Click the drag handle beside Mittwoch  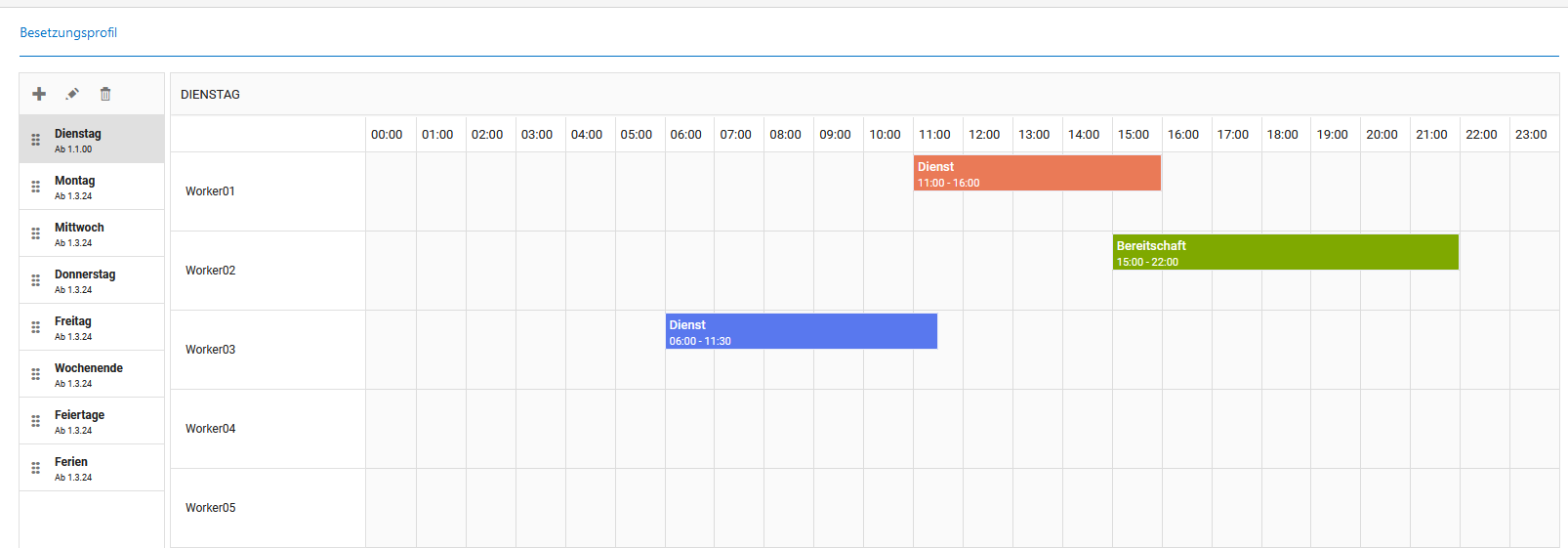(36, 233)
